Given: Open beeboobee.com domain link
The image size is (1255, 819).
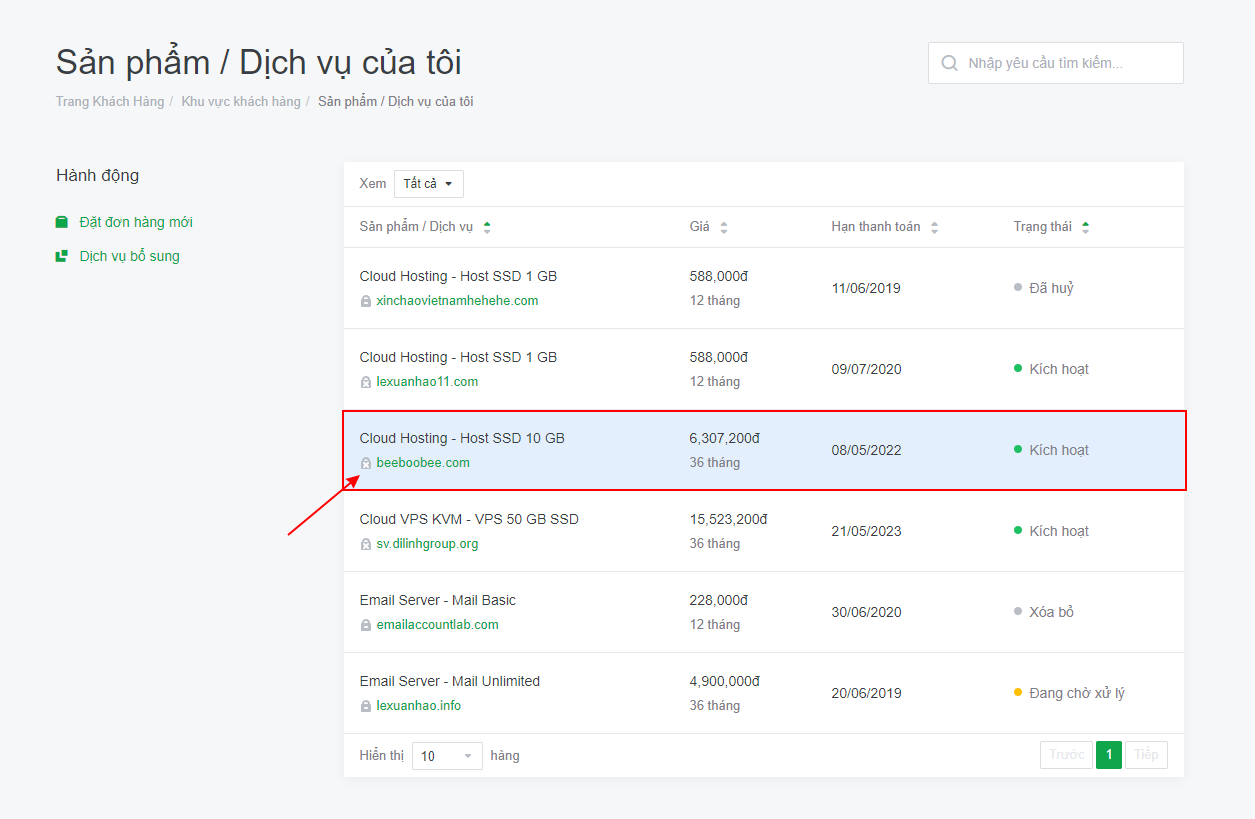Looking at the screenshot, I should click(423, 463).
